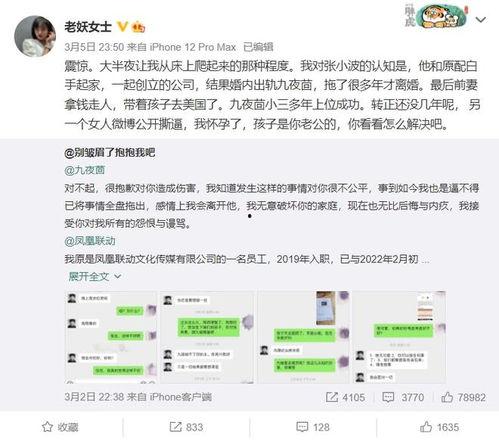Open the first chat screenshot thumbnail
The image size is (499, 441).
click(111, 337)
